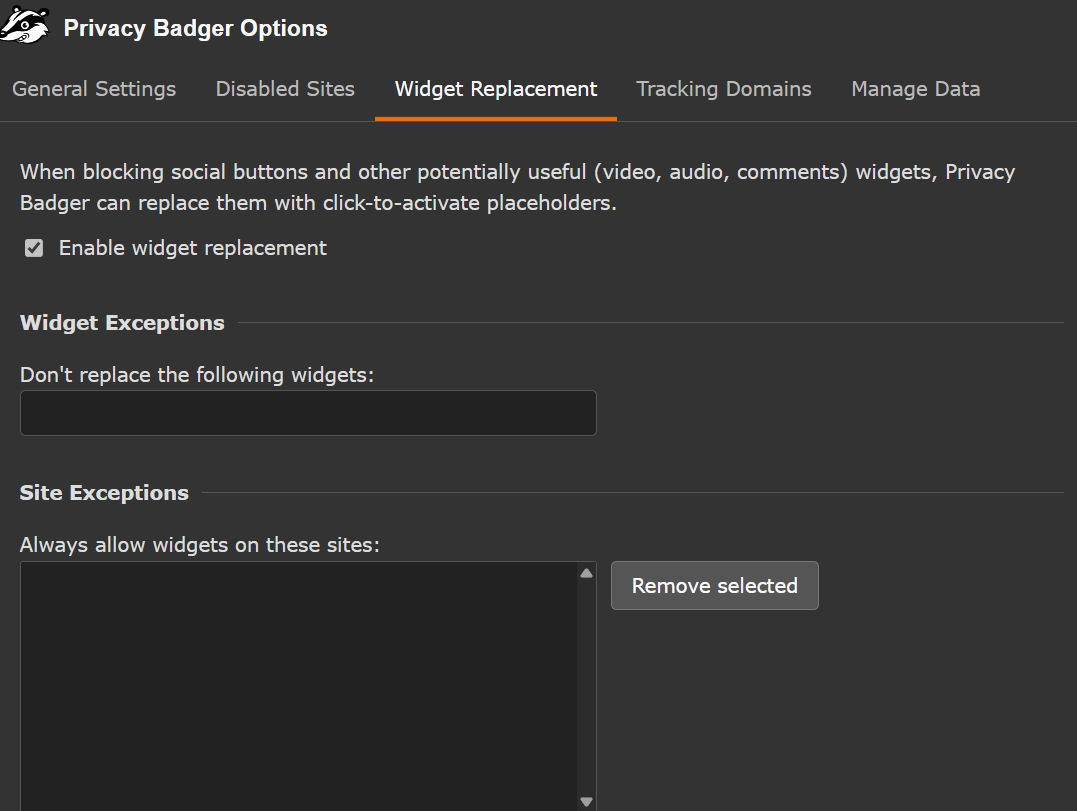Viewport: 1077px width, 811px height.
Task: Switch to the Disabled Sites tab
Action: click(x=285, y=89)
